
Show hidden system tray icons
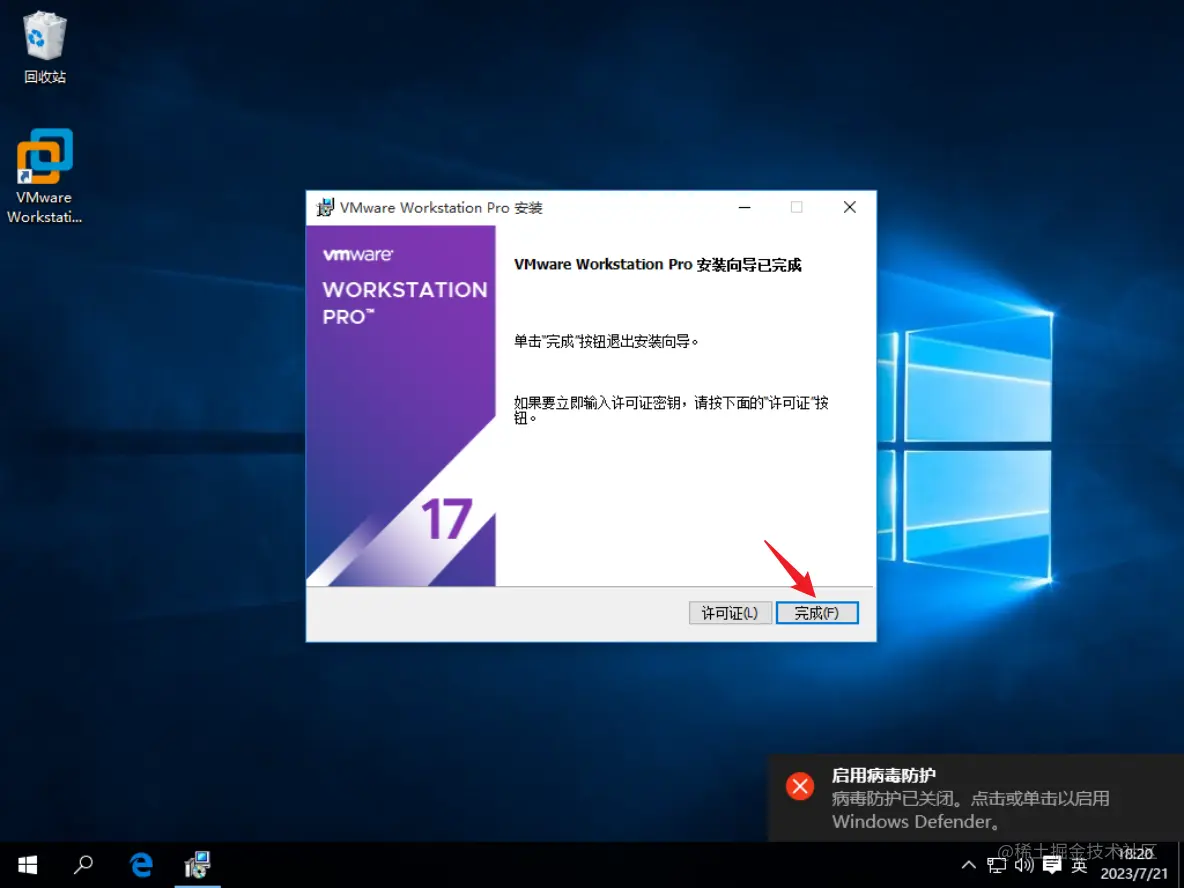(968, 865)
